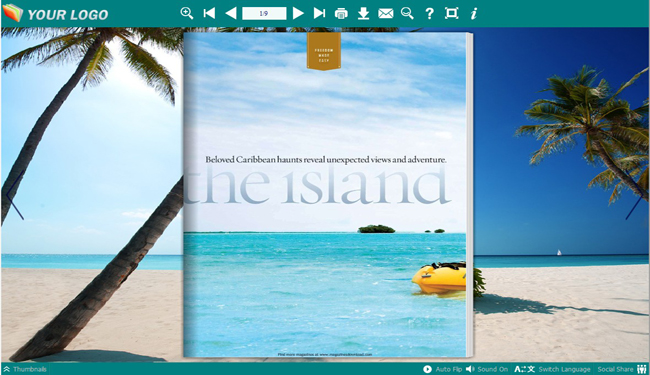Screen dimensions: 650x375
Task: Click the page number field showing 1/9
Action: (264, 13)
